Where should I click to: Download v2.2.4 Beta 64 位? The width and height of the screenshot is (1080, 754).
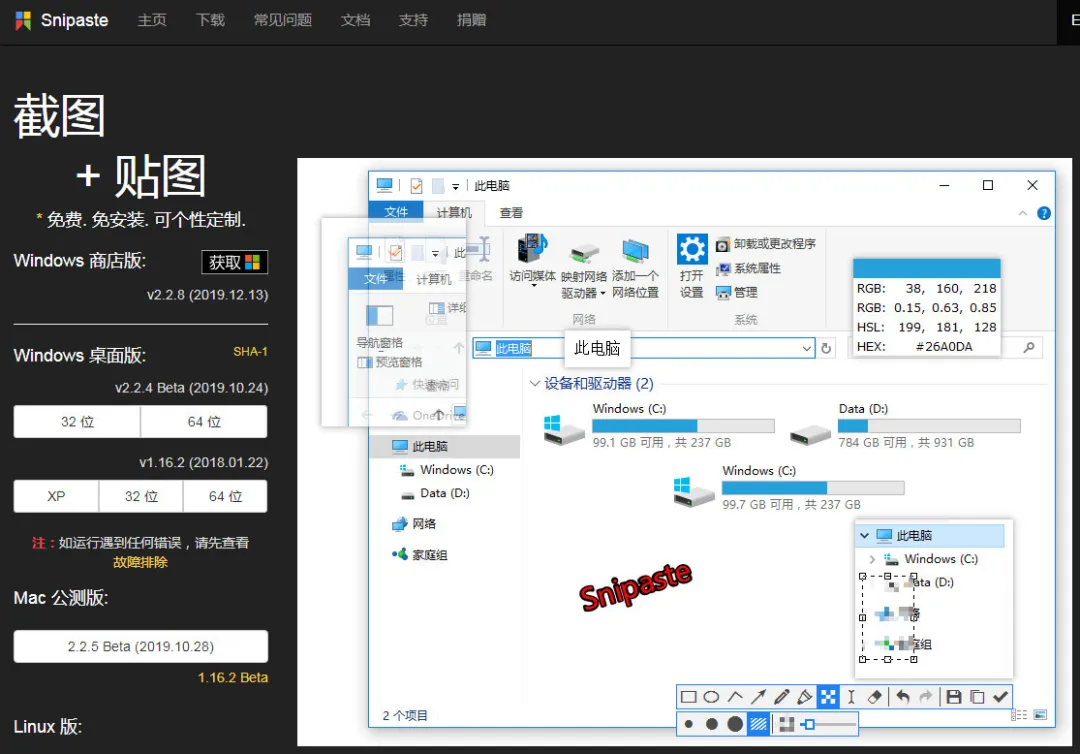coord(204,421)
